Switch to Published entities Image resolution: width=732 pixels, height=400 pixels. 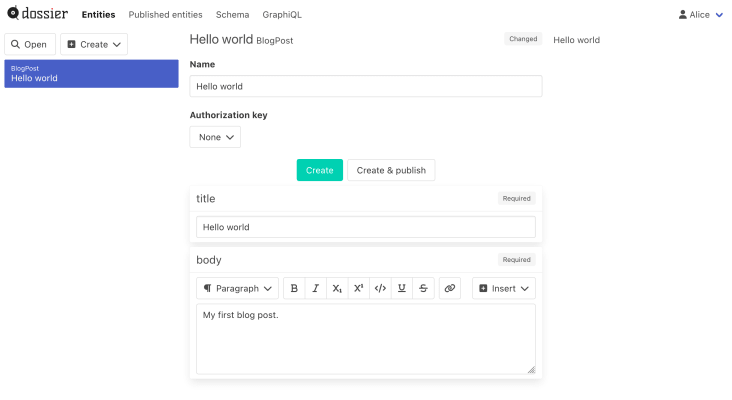165,14
